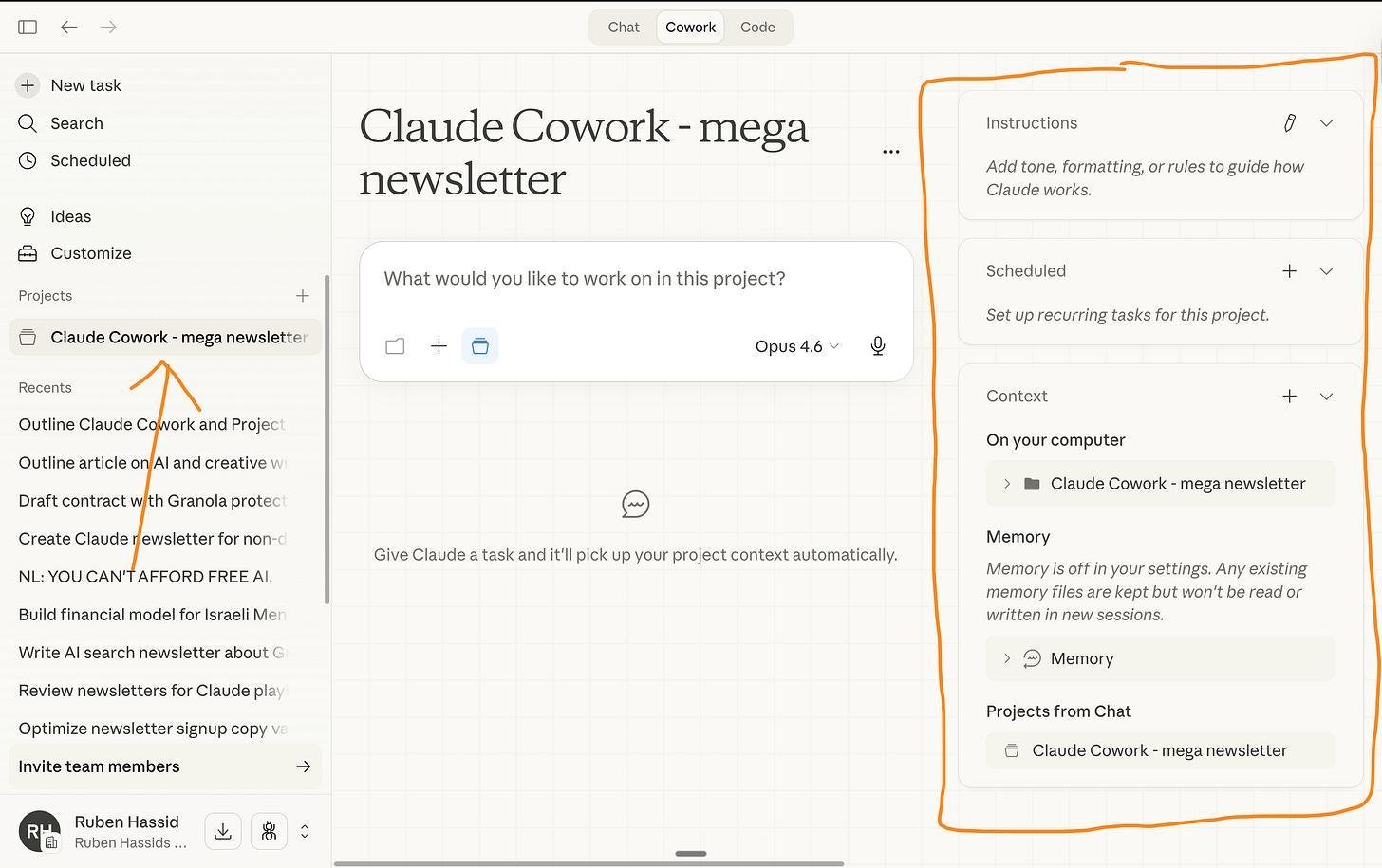Open the project options three-dot menu
This screenshot has width=1382, height=868.
coord(890,152)
